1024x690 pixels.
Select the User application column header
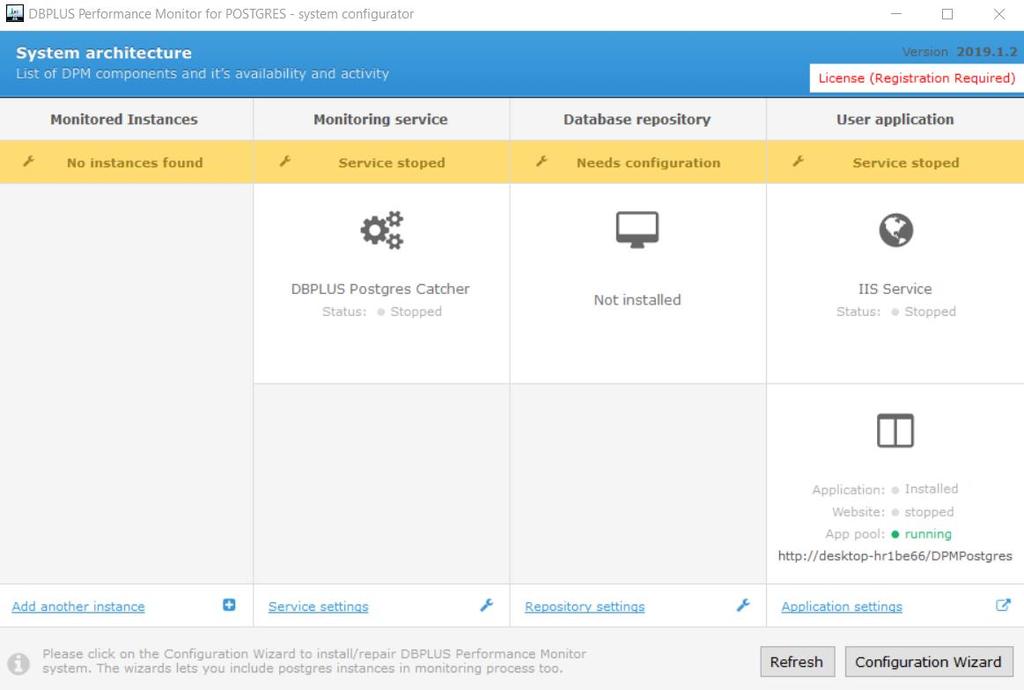(x=895, y=119)
